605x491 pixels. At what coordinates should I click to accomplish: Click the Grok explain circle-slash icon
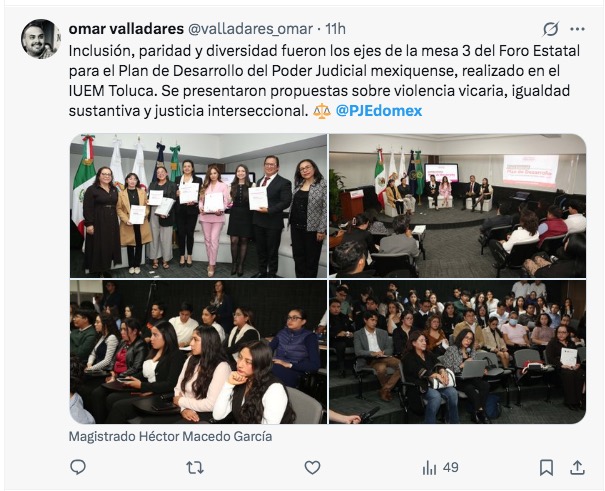click(551, 29)
